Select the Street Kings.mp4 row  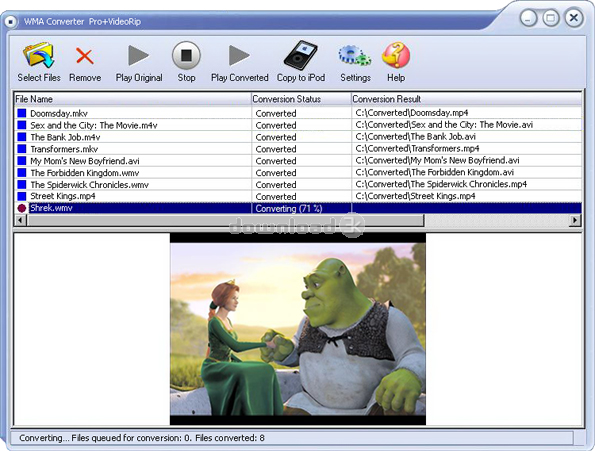(298, 196)
